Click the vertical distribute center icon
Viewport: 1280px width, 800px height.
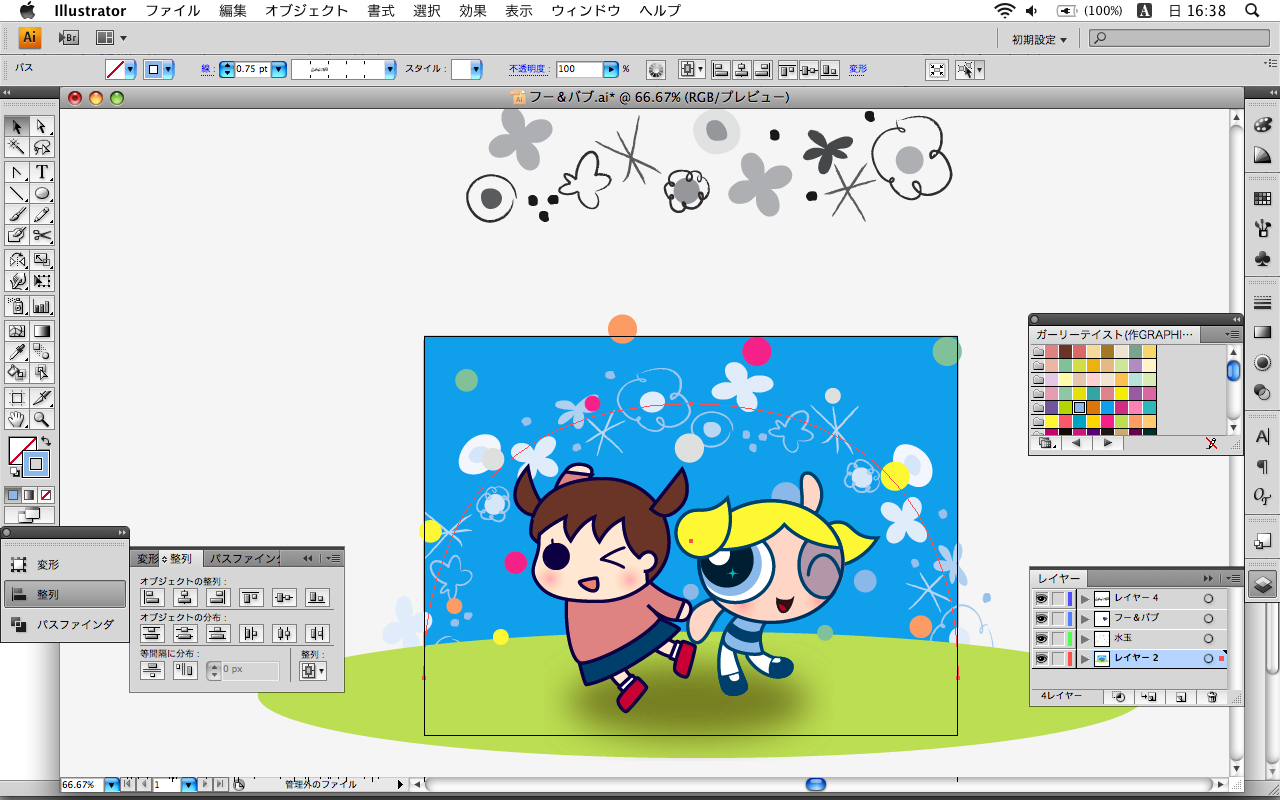(x=185, y=633)
